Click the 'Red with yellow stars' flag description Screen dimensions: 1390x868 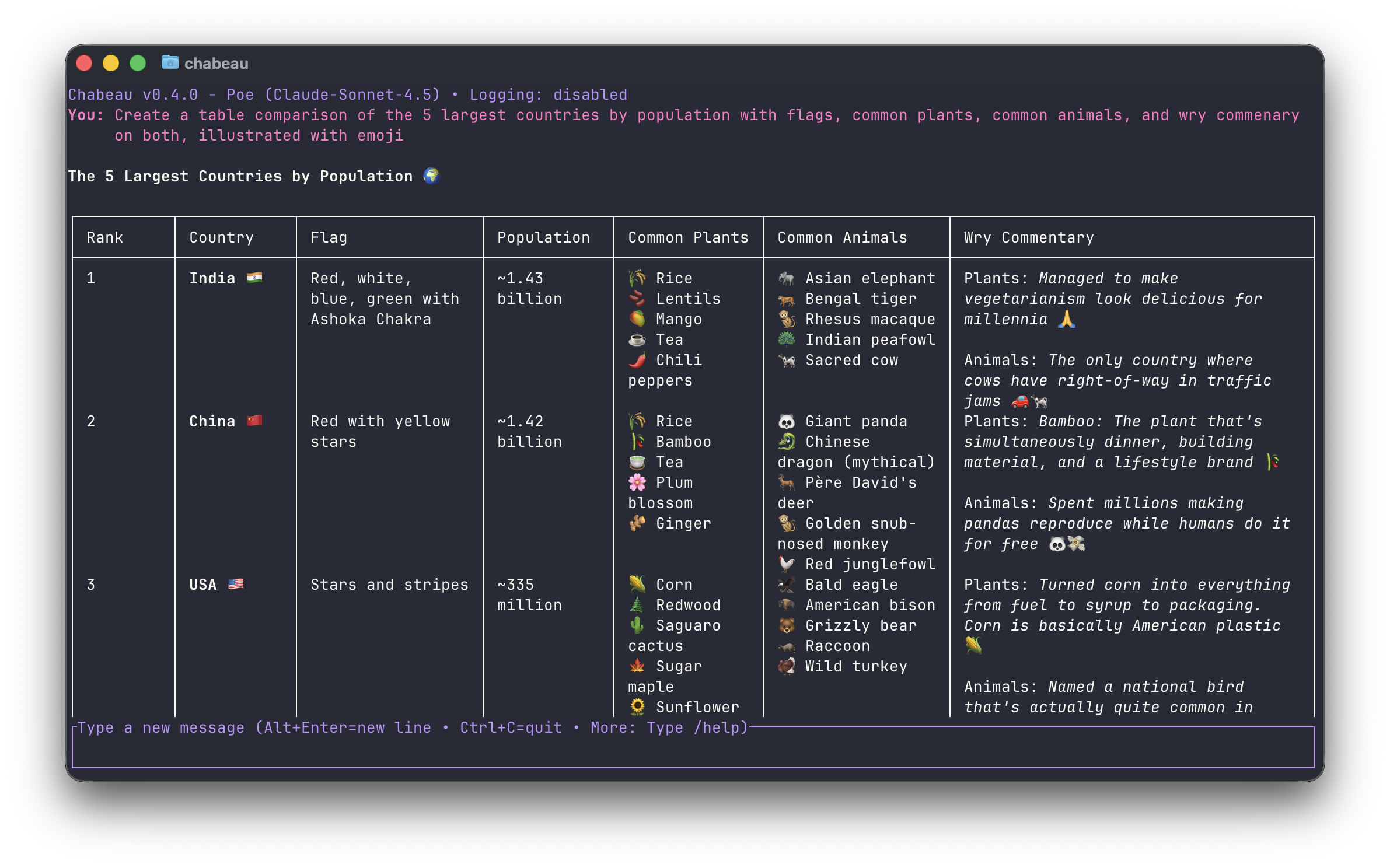pos(380,432)
